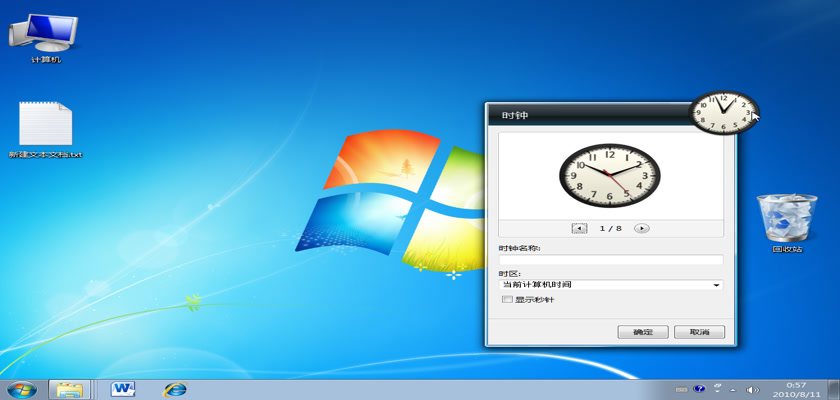The image size is (840, 400).
Task: Go to the previous clock style
Action: [x=579, y=228]
